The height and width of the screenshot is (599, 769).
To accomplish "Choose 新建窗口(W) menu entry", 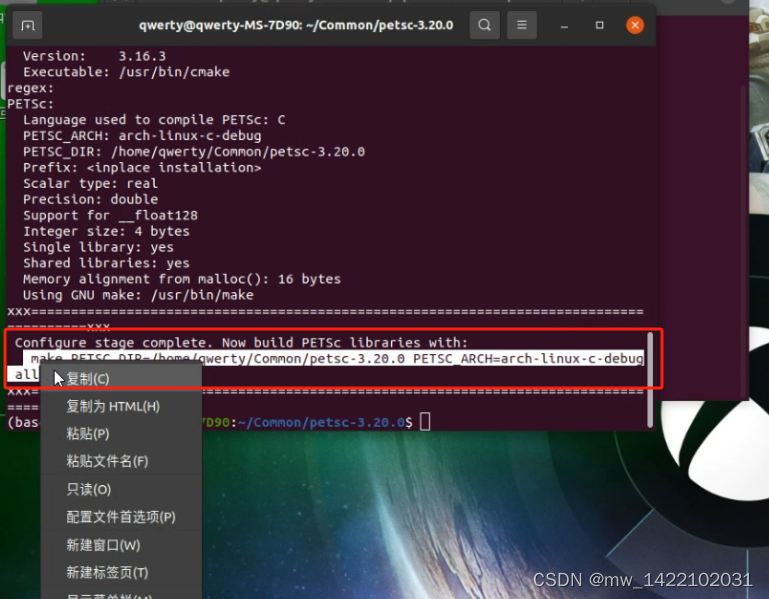I will click(121, 545).
